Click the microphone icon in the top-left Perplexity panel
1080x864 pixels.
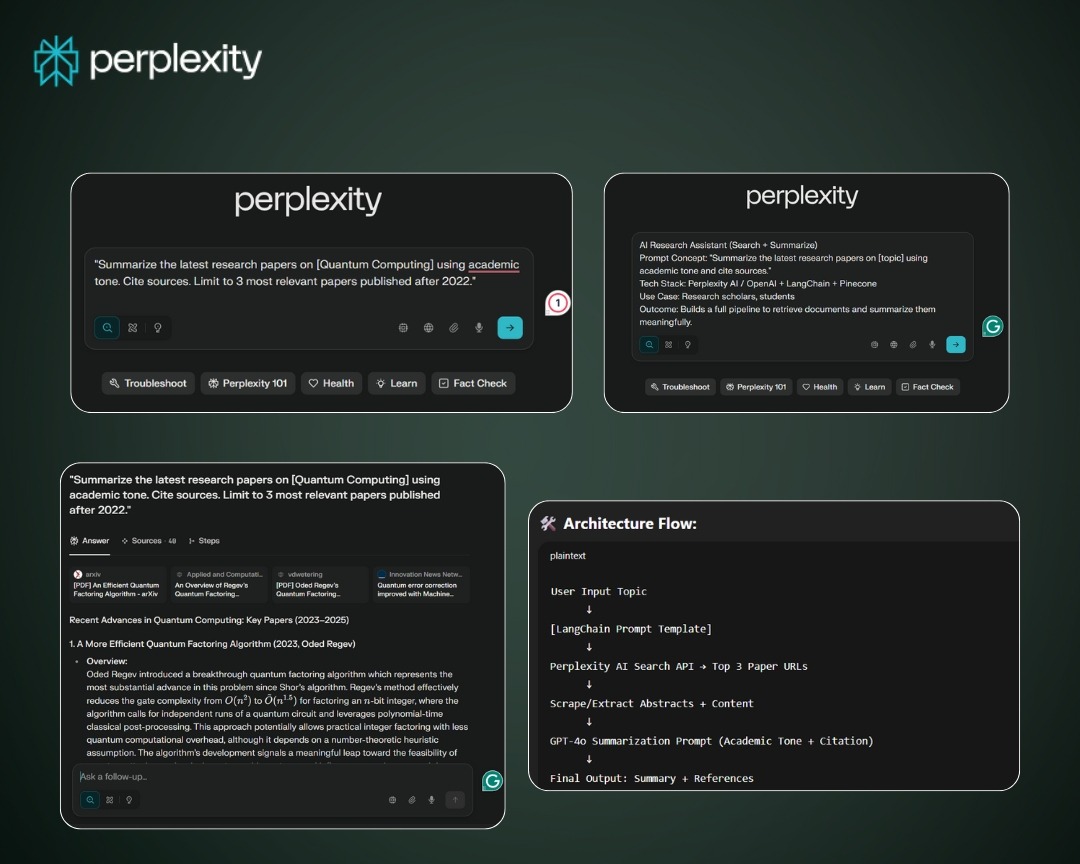coord(479,328)
